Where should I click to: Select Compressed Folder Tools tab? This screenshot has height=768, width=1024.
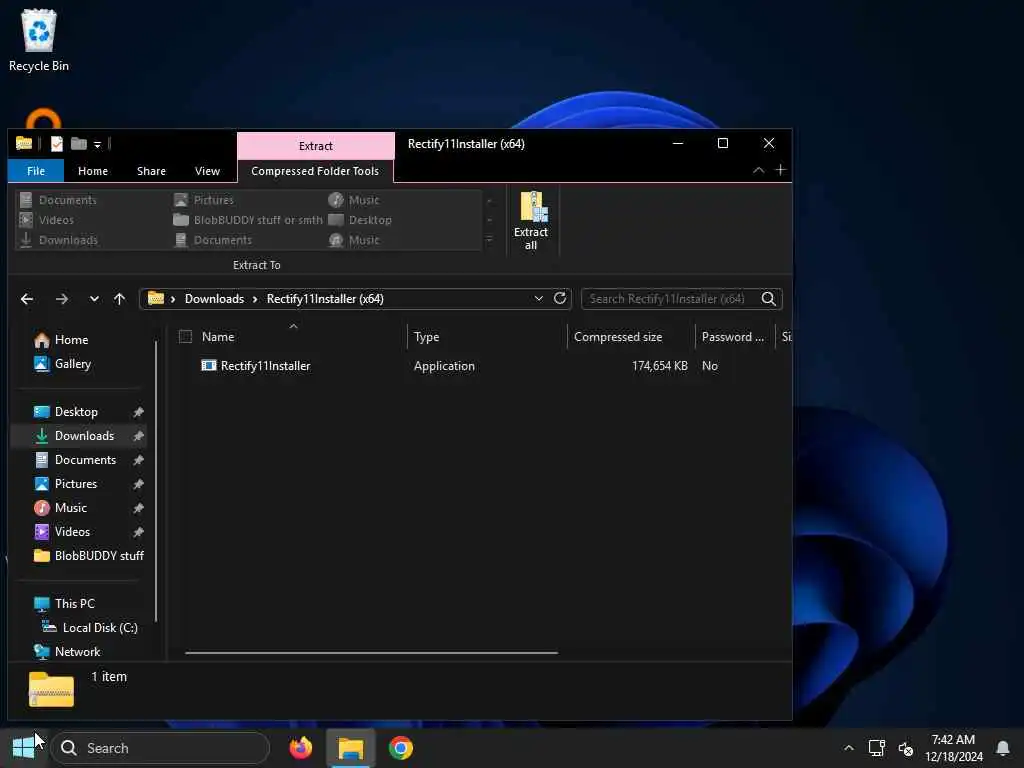(x=315, y=171)
